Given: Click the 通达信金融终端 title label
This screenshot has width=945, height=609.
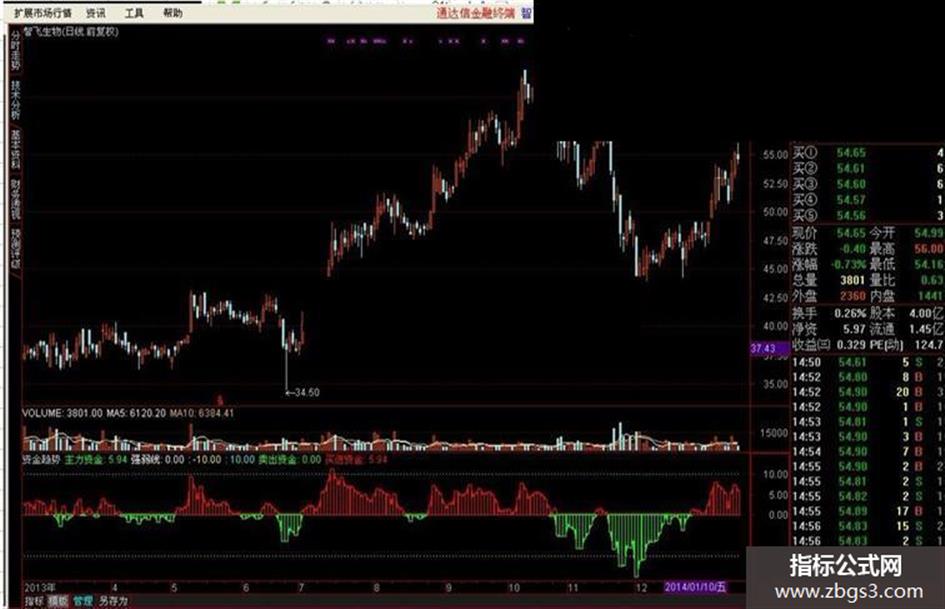Looking at the screenshot, I should click(476, 13).
